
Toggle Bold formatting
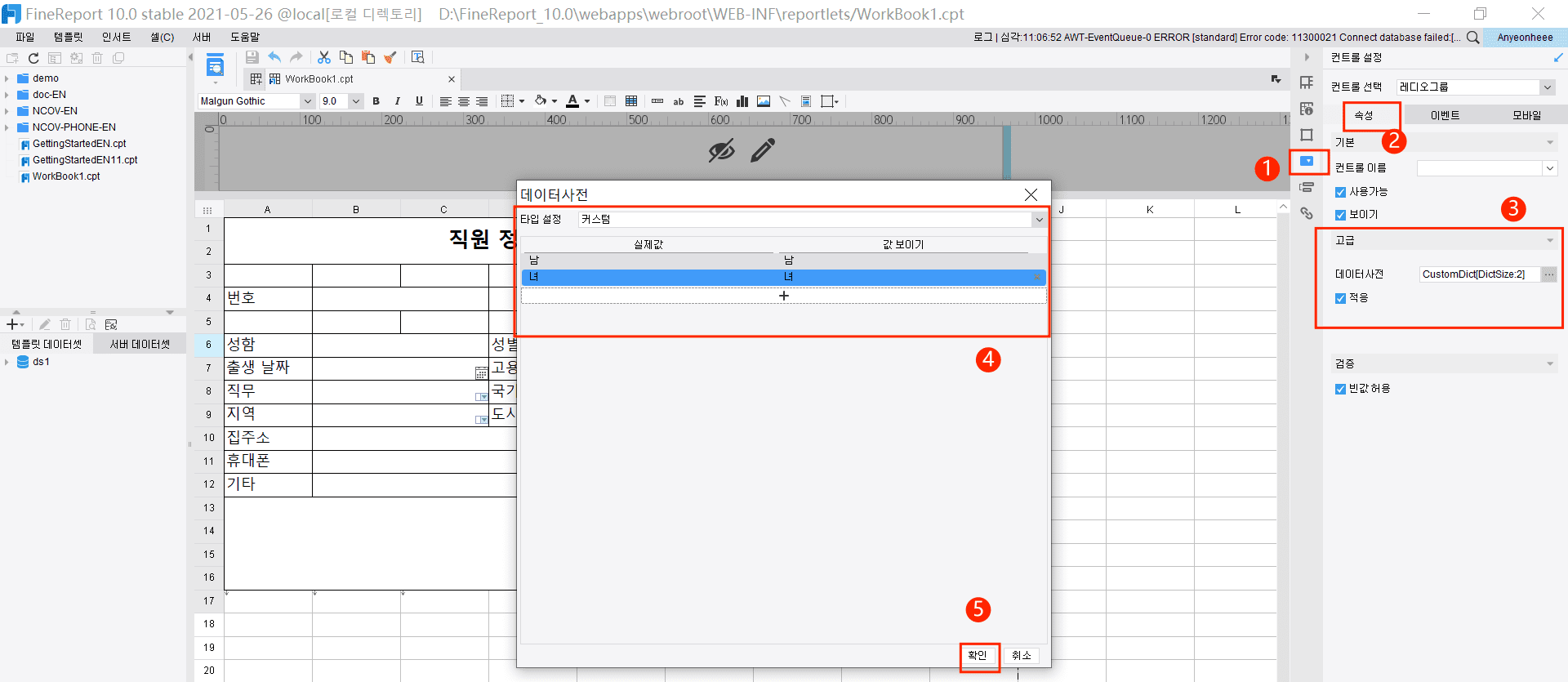point(376,101)
